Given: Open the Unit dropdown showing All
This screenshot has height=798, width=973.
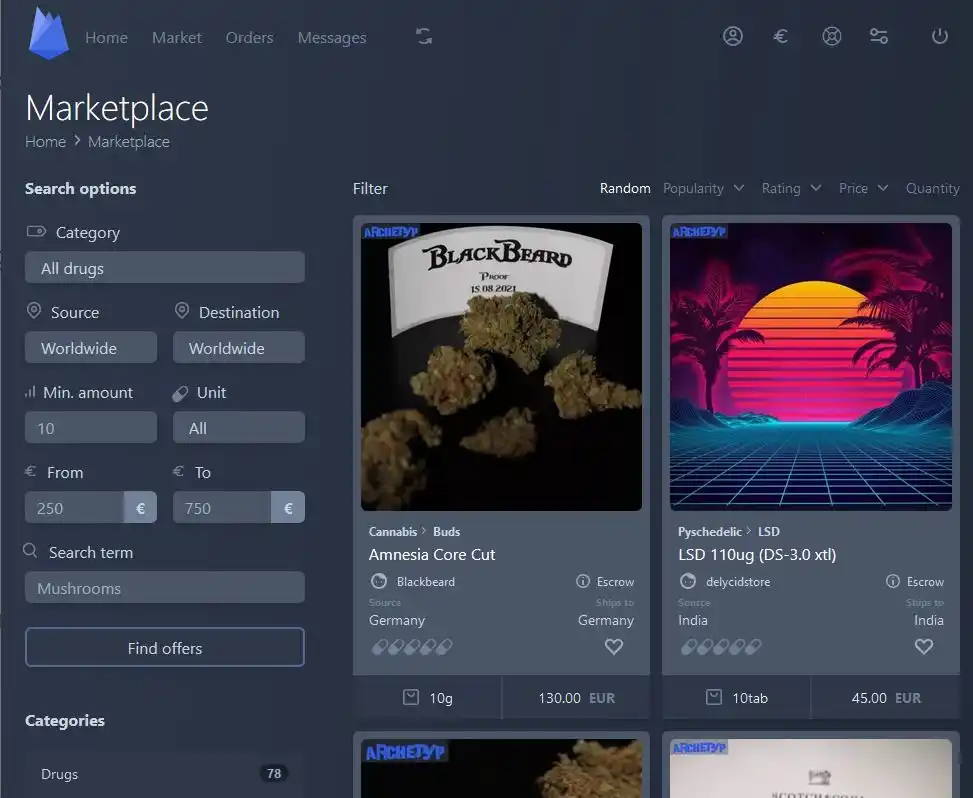Looking at the screenshot, I should pos(239,428).
